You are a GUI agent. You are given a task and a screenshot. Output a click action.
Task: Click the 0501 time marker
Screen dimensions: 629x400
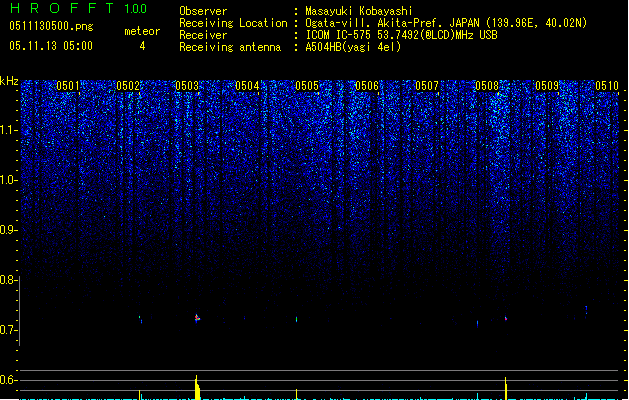click(68, 85)
